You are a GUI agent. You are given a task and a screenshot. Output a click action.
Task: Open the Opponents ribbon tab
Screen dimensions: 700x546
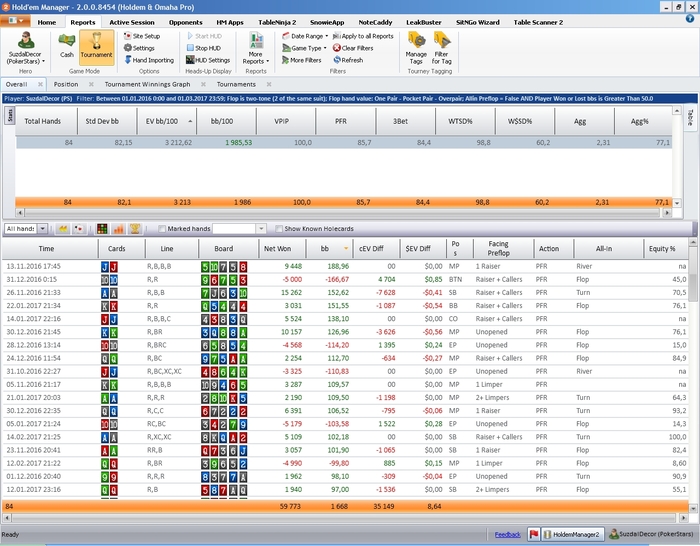coord(186,22)
